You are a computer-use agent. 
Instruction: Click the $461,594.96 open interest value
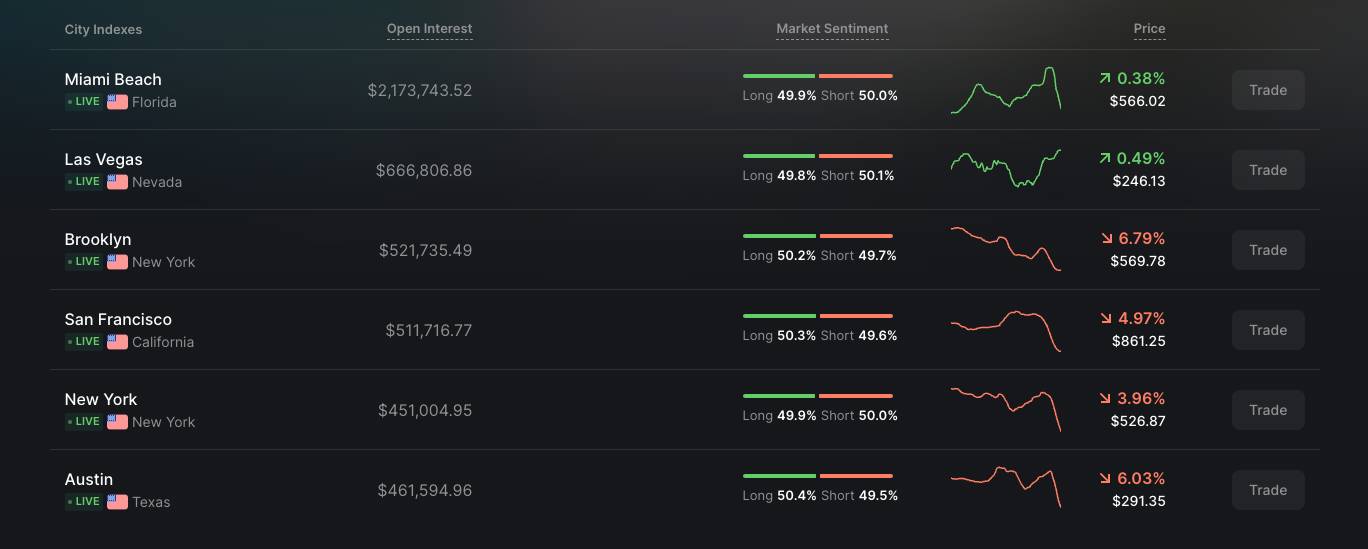pos(425,490)
